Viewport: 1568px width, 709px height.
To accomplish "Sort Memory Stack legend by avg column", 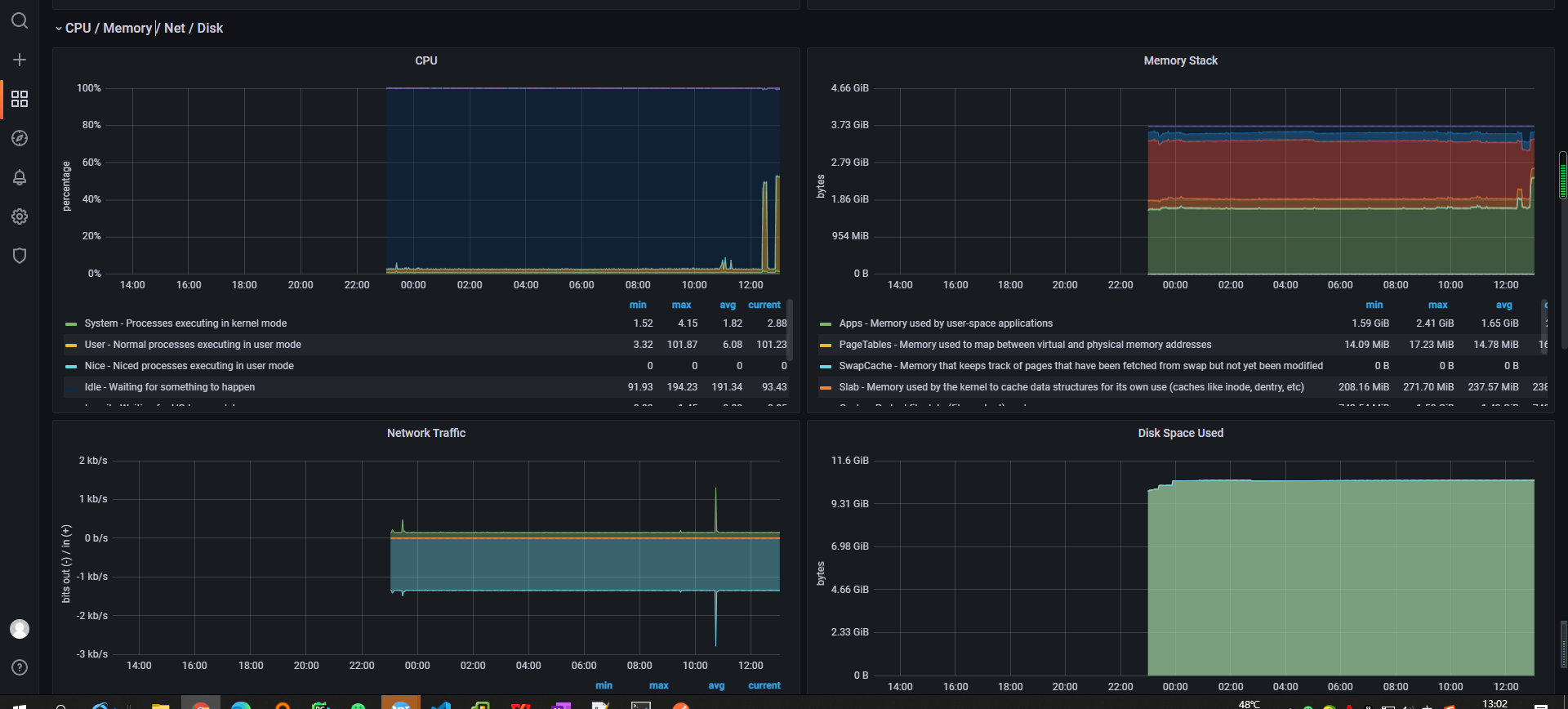I will click(1504, 305).
